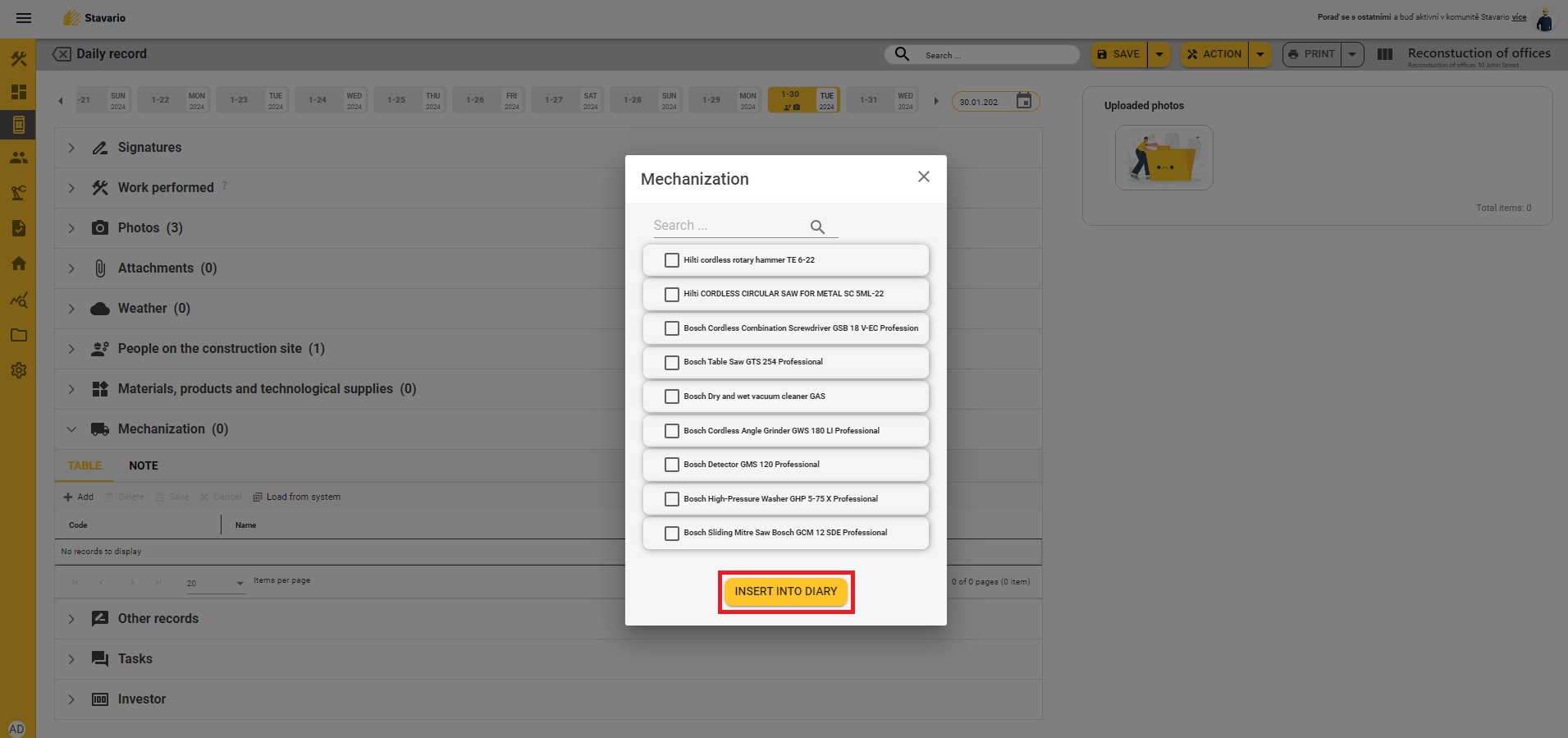Open the home sidebar icon

pos(19,264)
